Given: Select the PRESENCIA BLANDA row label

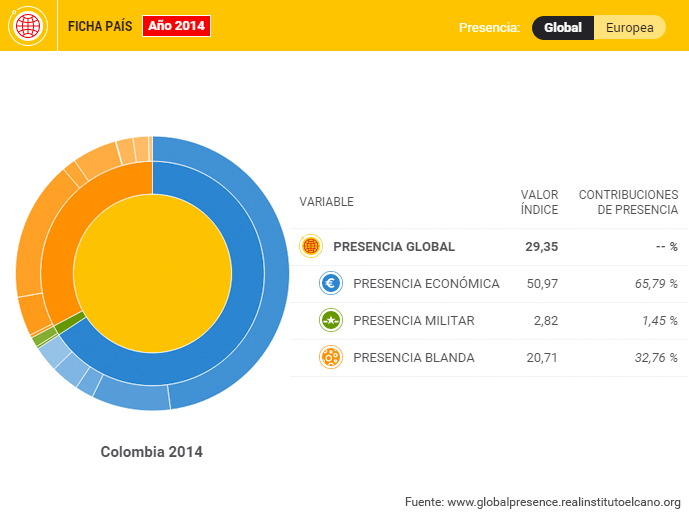Looking at the screenshot, I should [x=413, y=357].
